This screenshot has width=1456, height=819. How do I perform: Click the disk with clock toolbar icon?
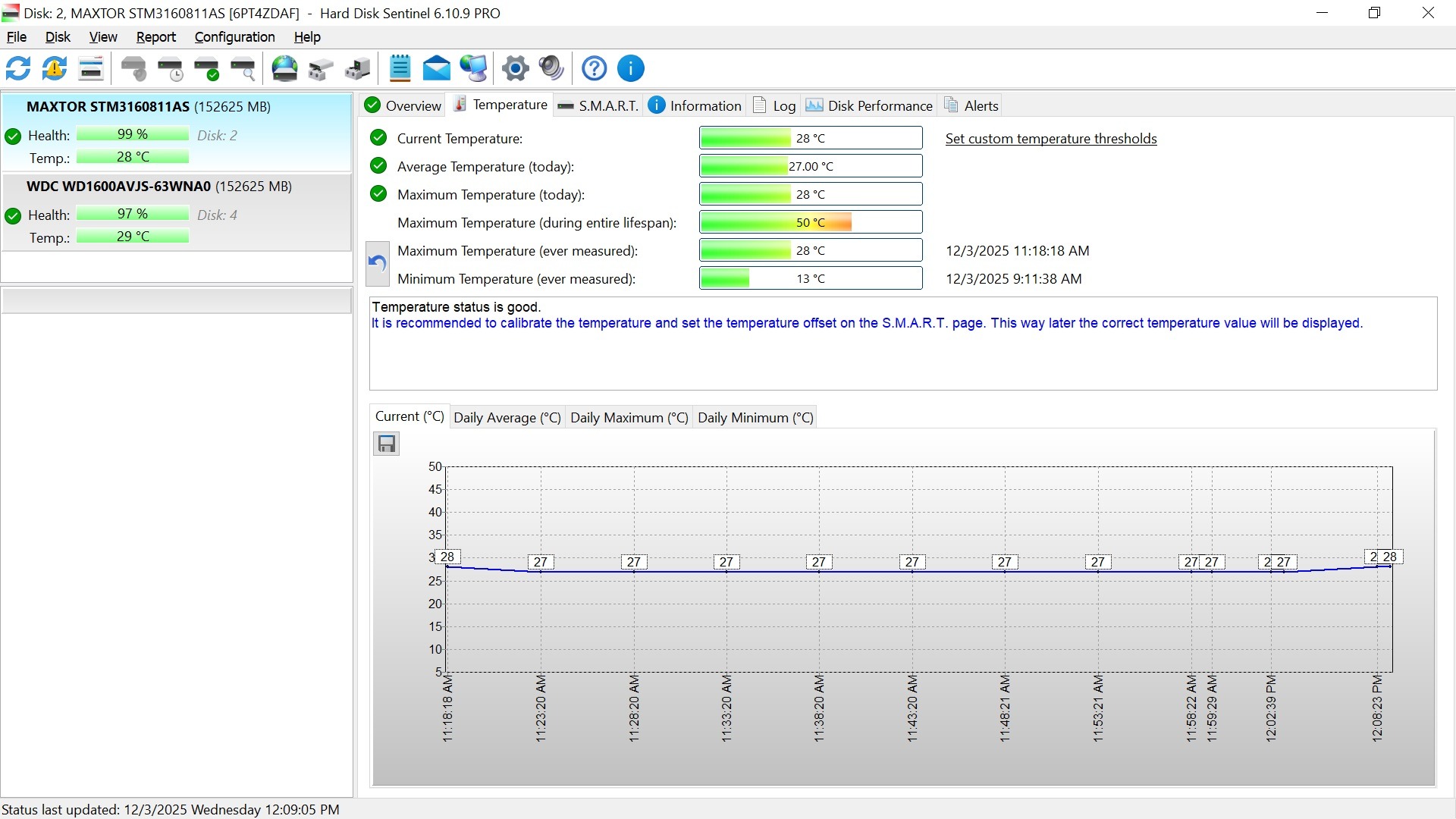tap(170, 68)
